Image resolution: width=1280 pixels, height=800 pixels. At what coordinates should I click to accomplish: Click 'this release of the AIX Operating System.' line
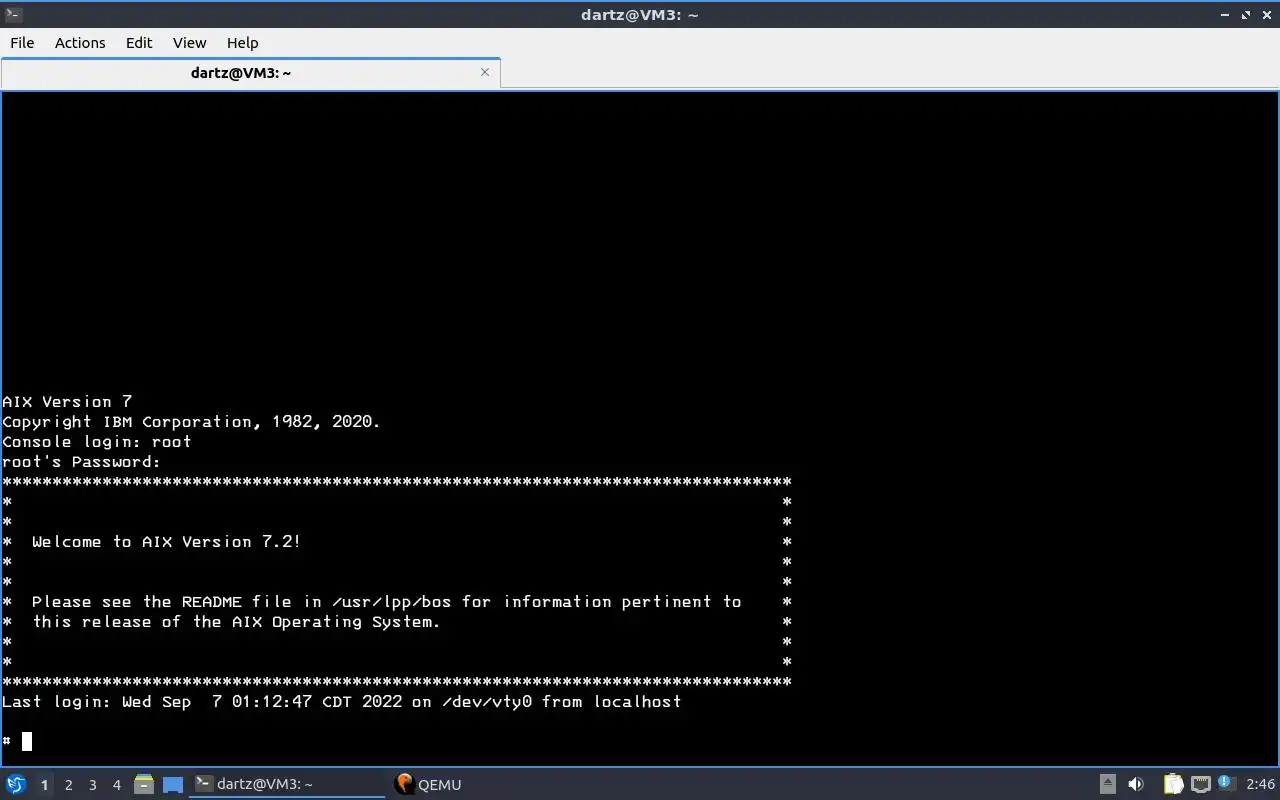coord(236,622)
